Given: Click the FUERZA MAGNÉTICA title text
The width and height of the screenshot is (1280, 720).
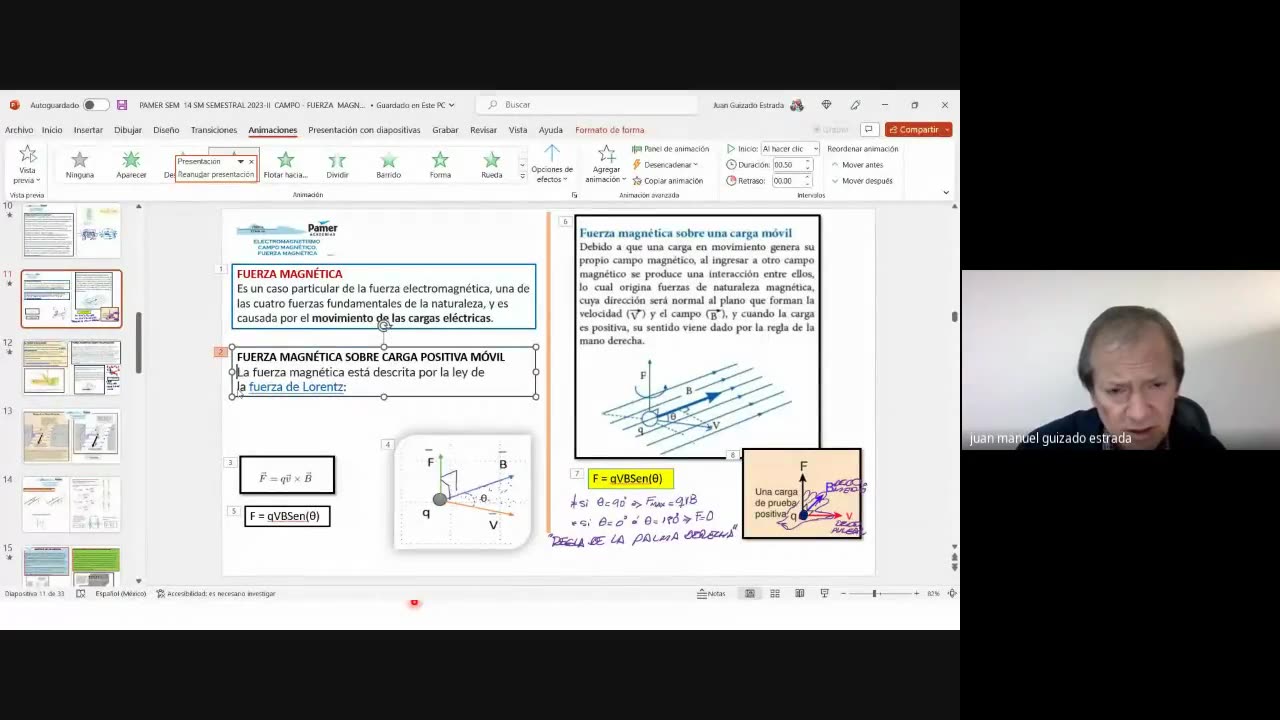Looking at the screenshot, I should point(289,274).
